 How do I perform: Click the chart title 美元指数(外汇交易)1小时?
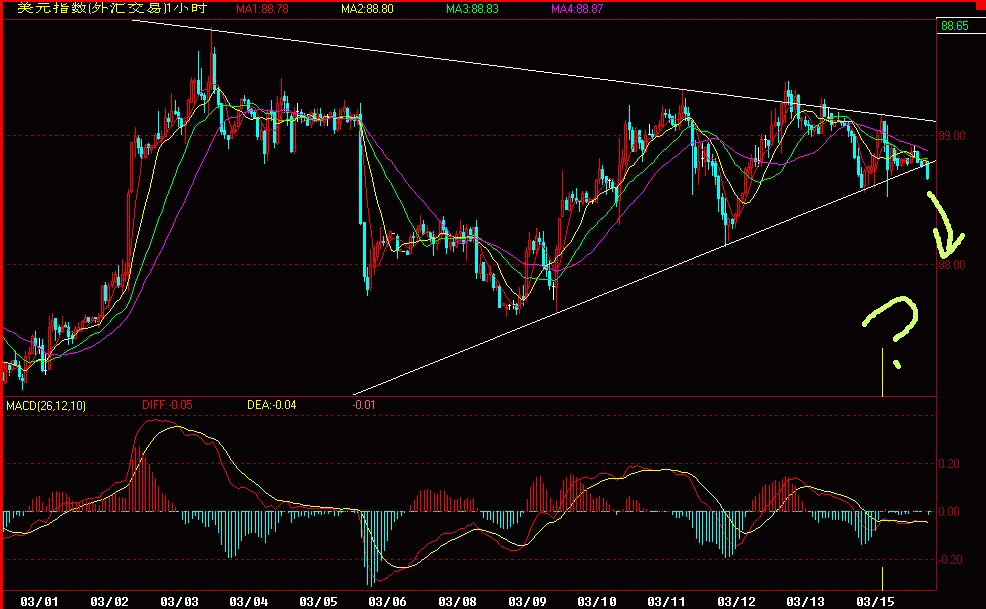tap(112, 8)
